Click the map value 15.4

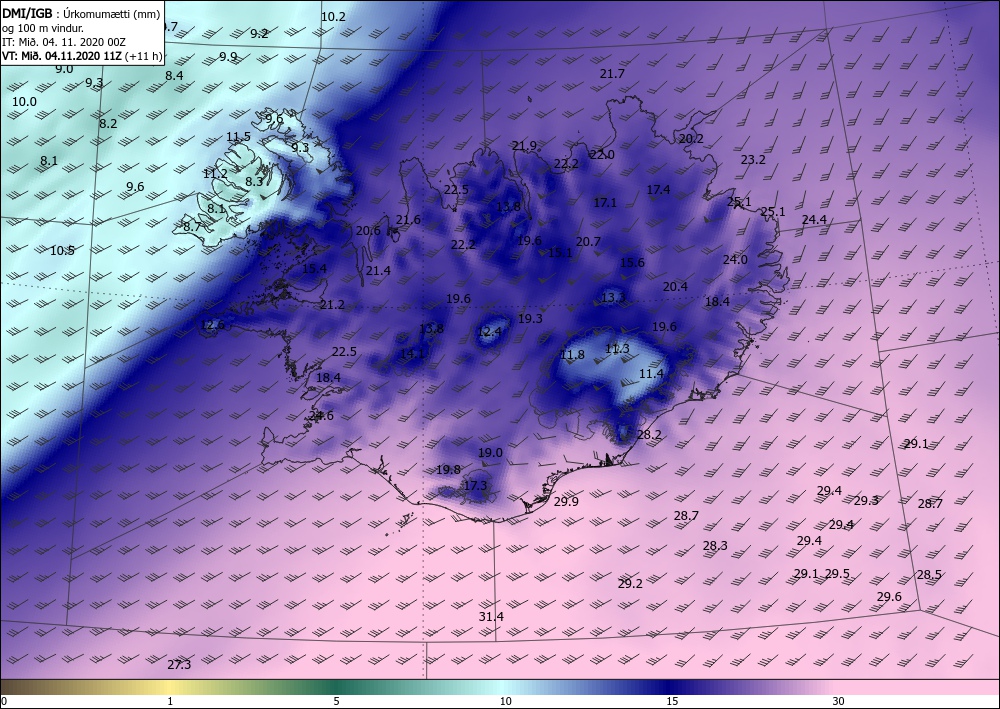(314, 268)
